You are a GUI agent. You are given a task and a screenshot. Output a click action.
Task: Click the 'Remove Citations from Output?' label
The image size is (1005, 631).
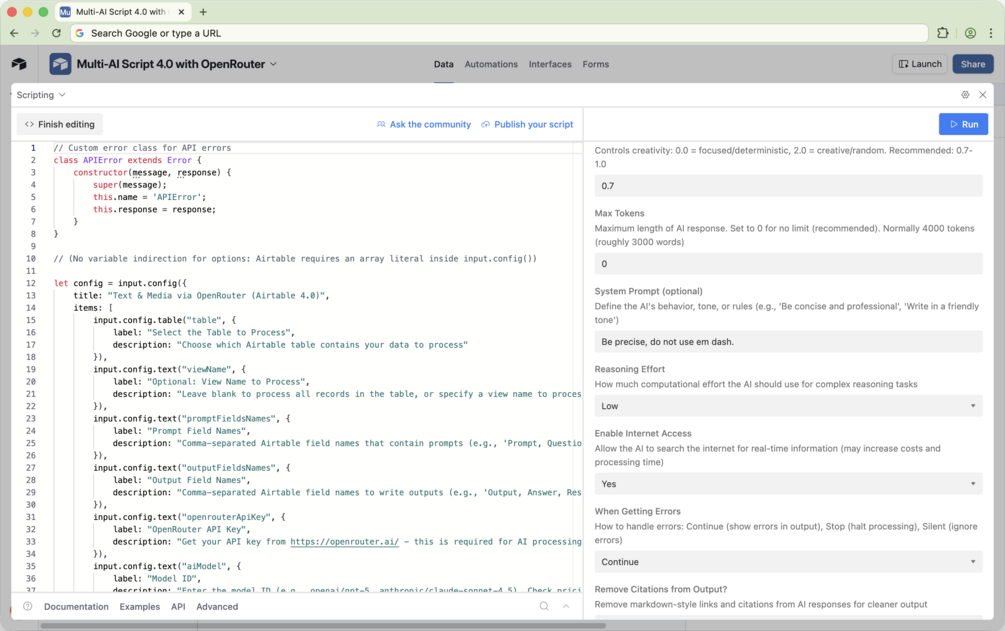pos(661,589)
